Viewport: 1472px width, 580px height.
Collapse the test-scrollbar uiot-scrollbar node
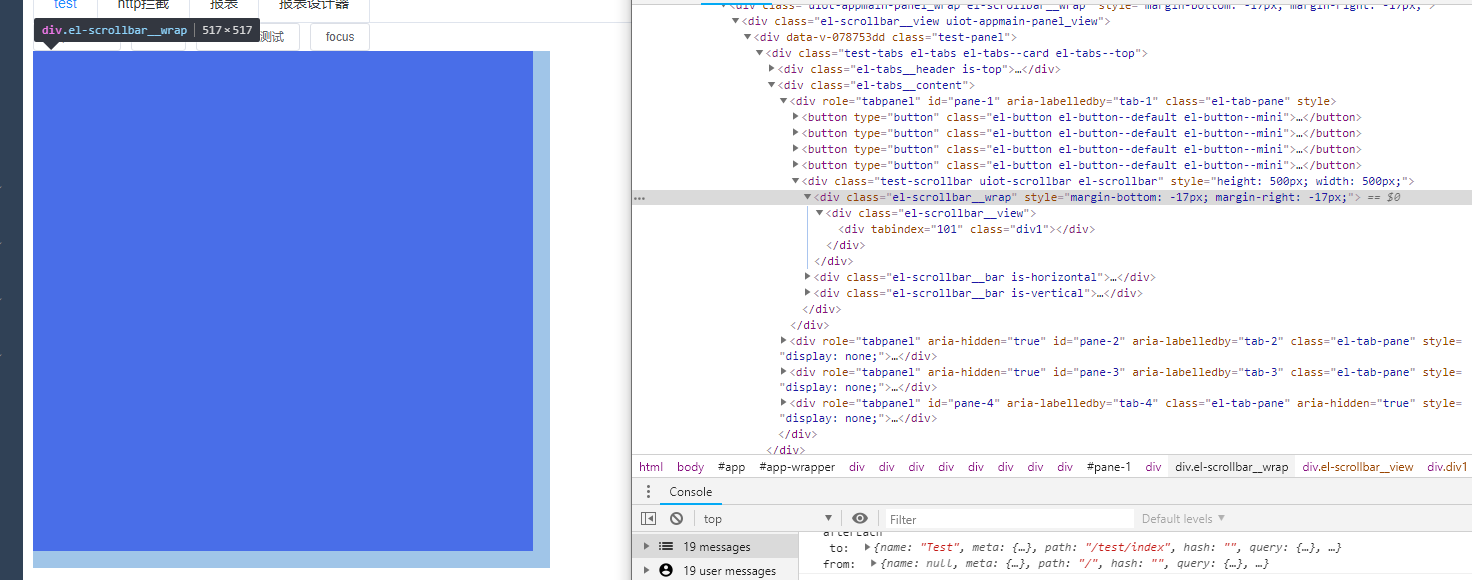tap(796, 181)
